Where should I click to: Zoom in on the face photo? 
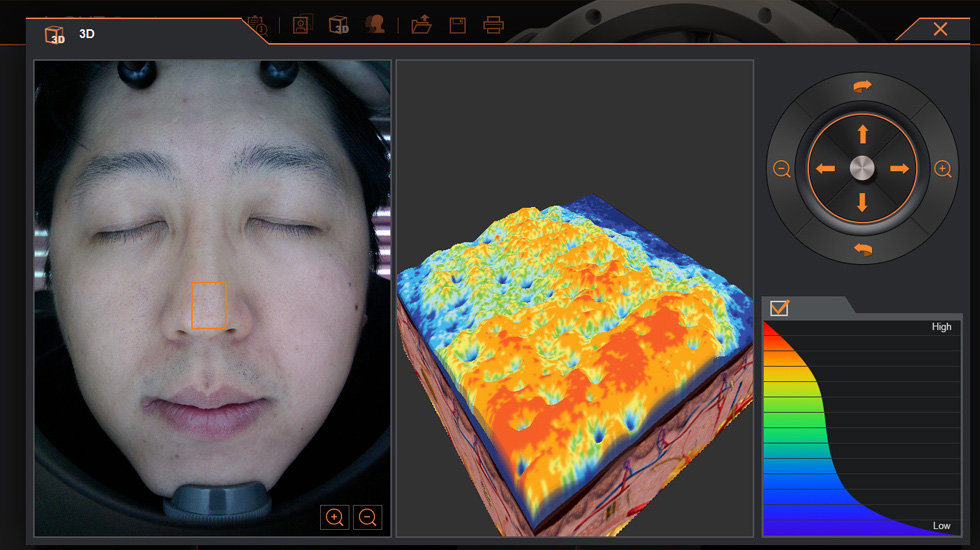pyautogui.click(x=334, y=518)
